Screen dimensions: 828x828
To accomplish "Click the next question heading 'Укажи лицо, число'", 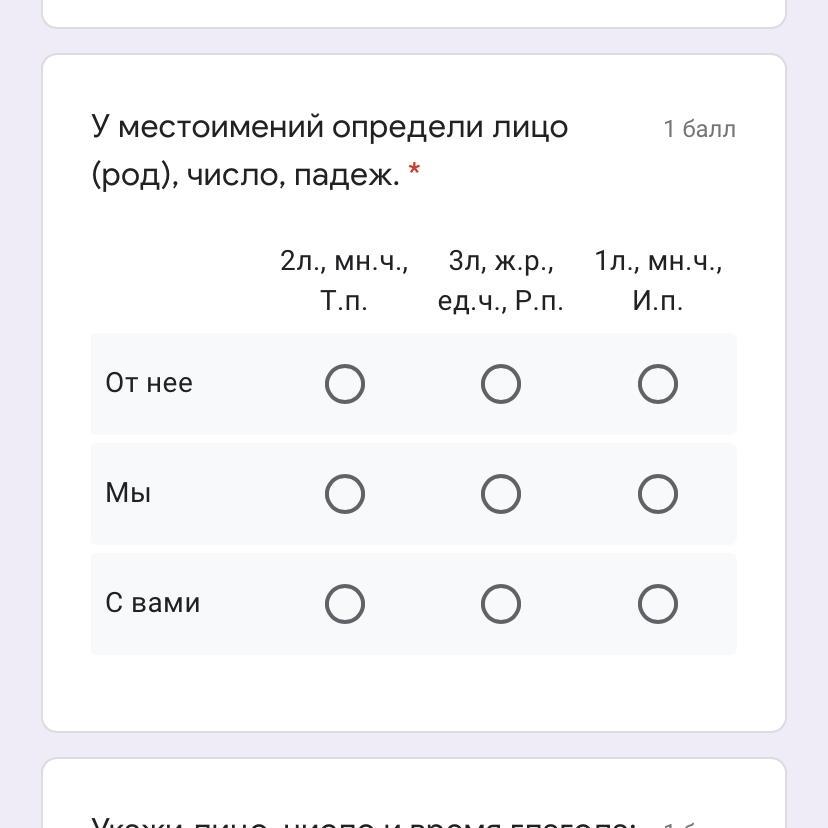I will [364, 822].
